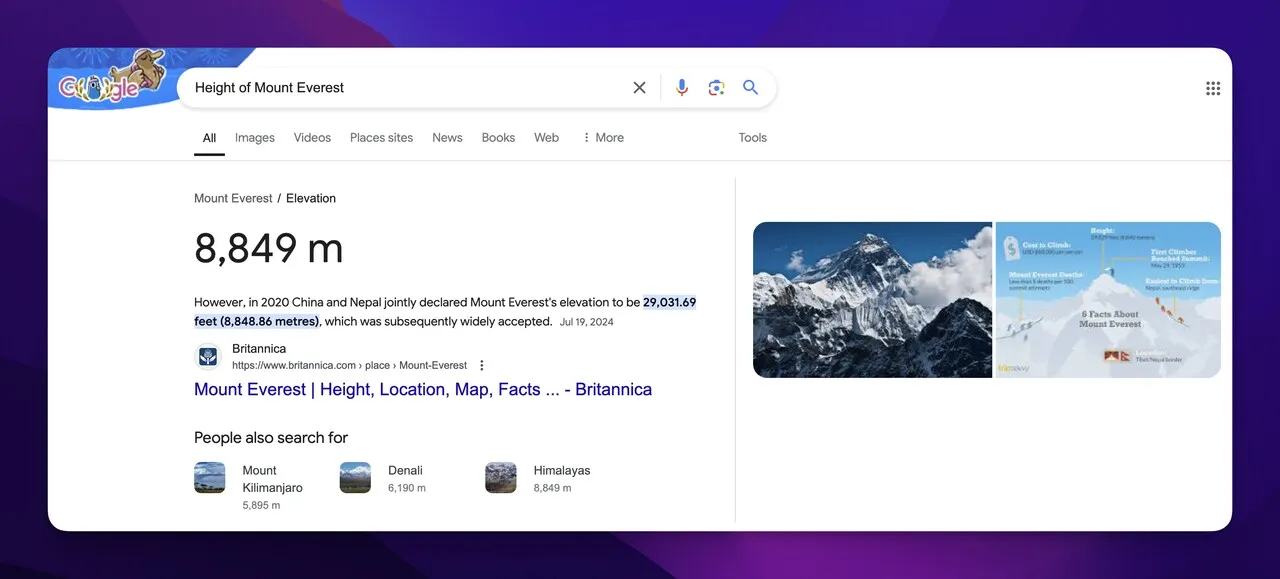
Task: Click highlighted 29,031.69 feet text
Action: pyautogui.click(x=445, y=312)
